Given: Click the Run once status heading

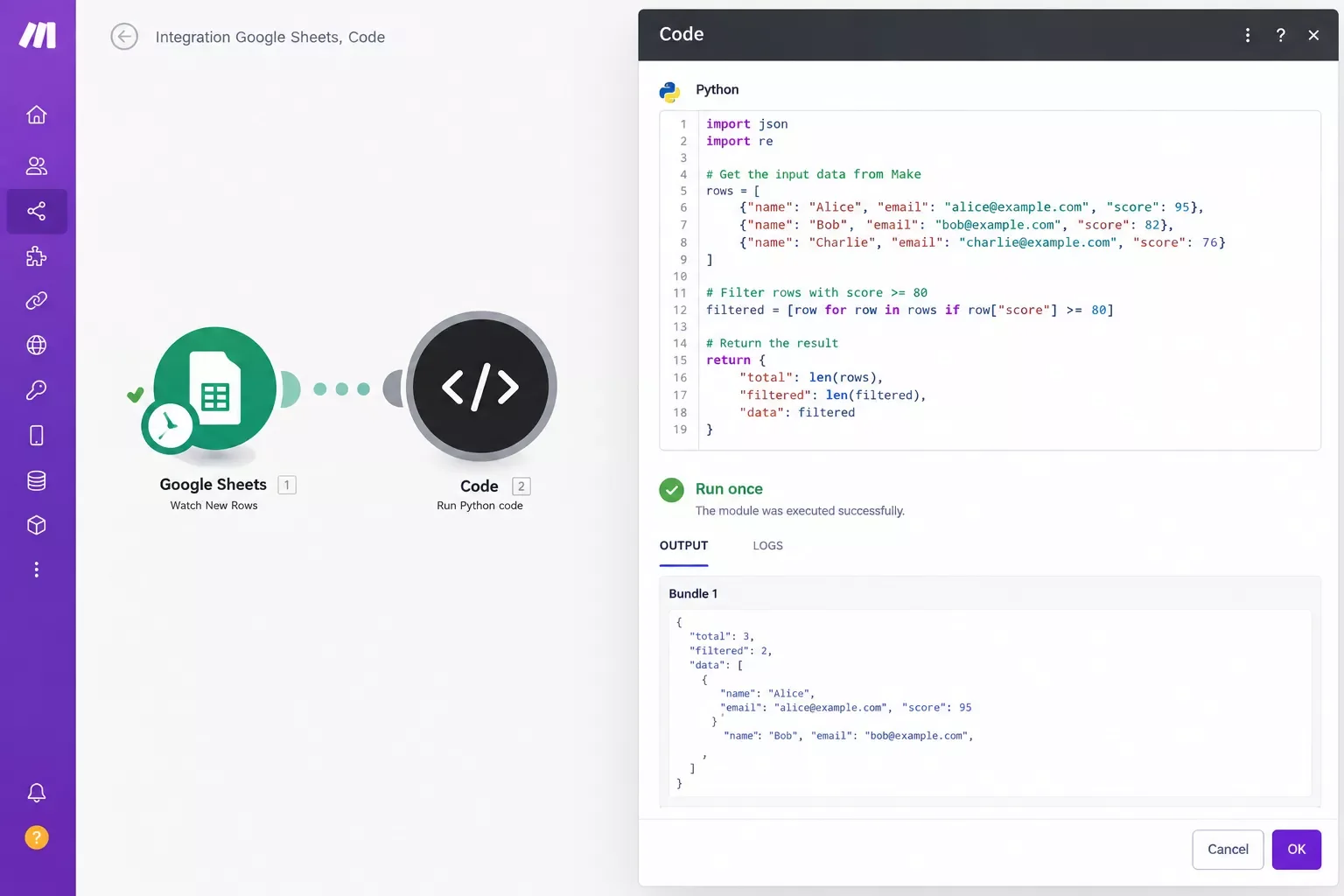Looking at the screenshot, I should (729, 489).
